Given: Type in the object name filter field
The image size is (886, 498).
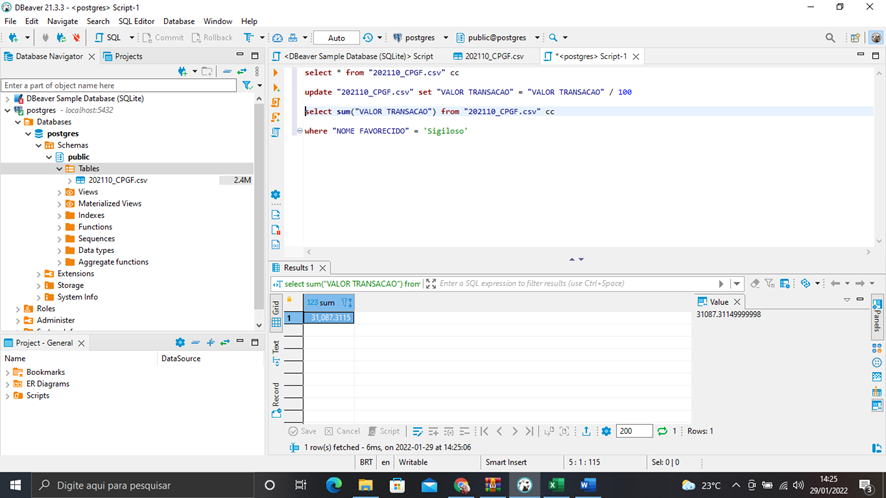Looking at the screenshot, I should (x=119, y=85).
